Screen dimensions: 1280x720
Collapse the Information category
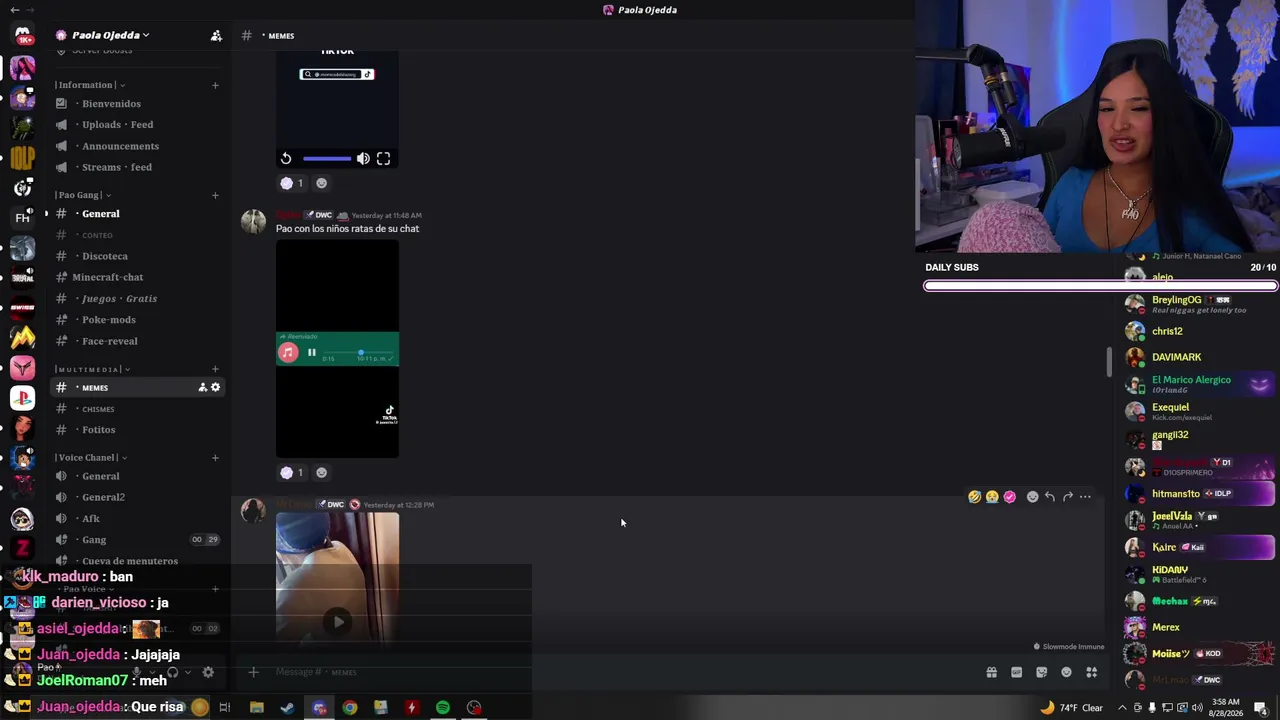[90, 85]
